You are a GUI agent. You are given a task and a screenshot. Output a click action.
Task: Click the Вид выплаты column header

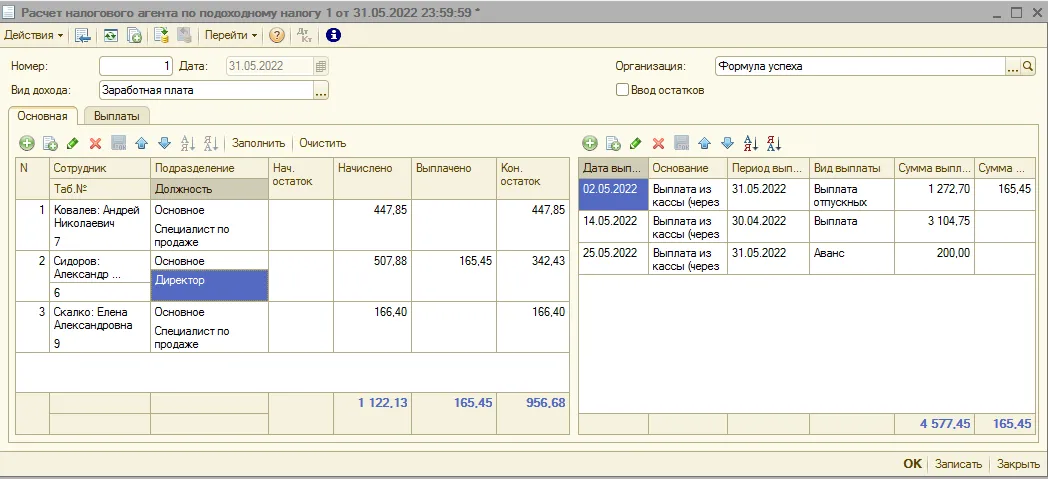coord(851,168)
